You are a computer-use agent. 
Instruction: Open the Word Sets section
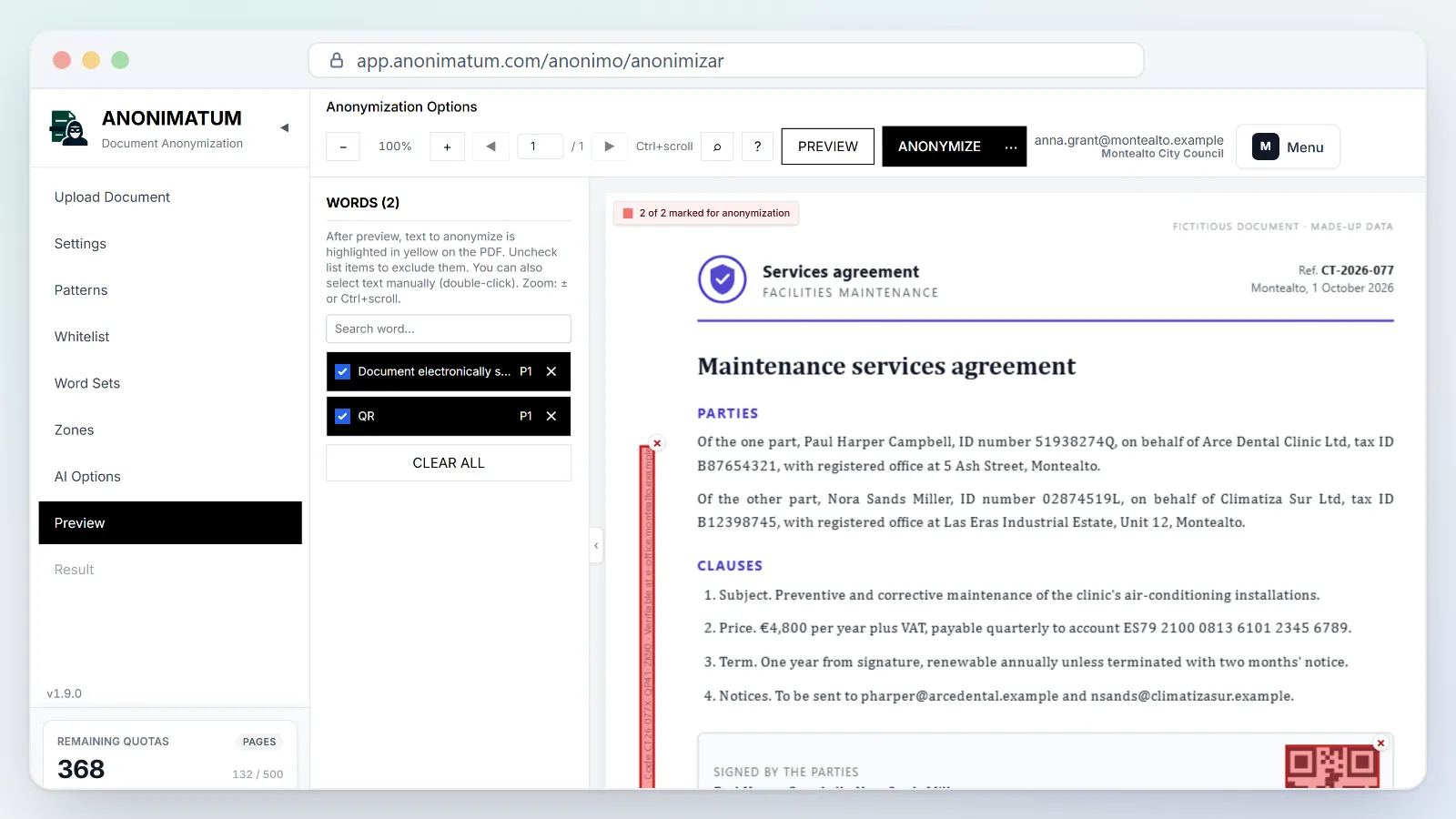170,383
